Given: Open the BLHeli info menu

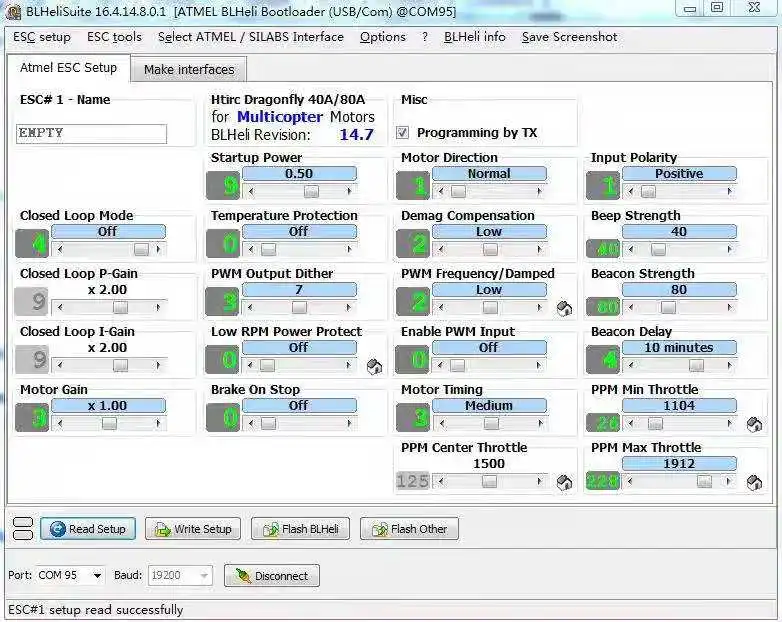Looking at the screenshot, I should 474,37.
